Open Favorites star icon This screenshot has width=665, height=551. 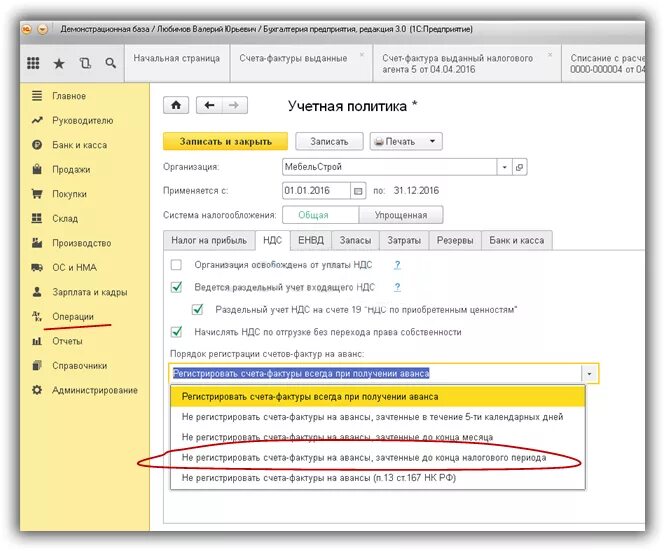[x=59, y=64]
